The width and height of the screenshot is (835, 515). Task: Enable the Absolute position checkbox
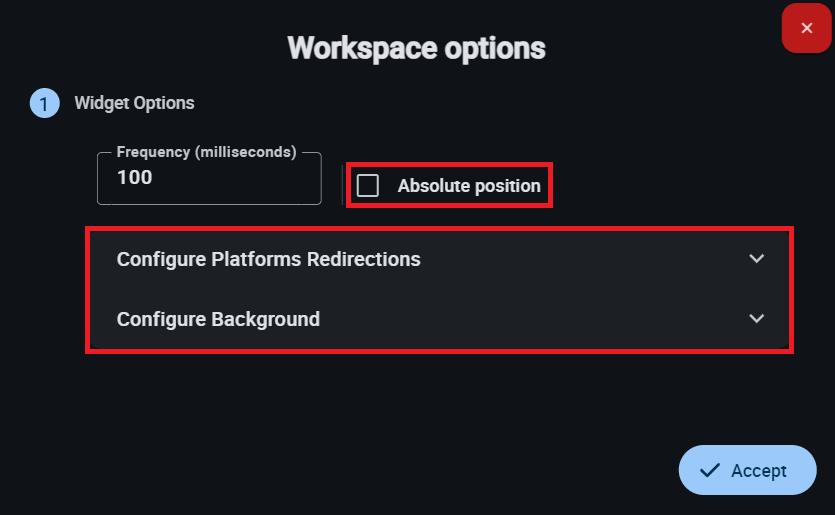coord(368,186)
